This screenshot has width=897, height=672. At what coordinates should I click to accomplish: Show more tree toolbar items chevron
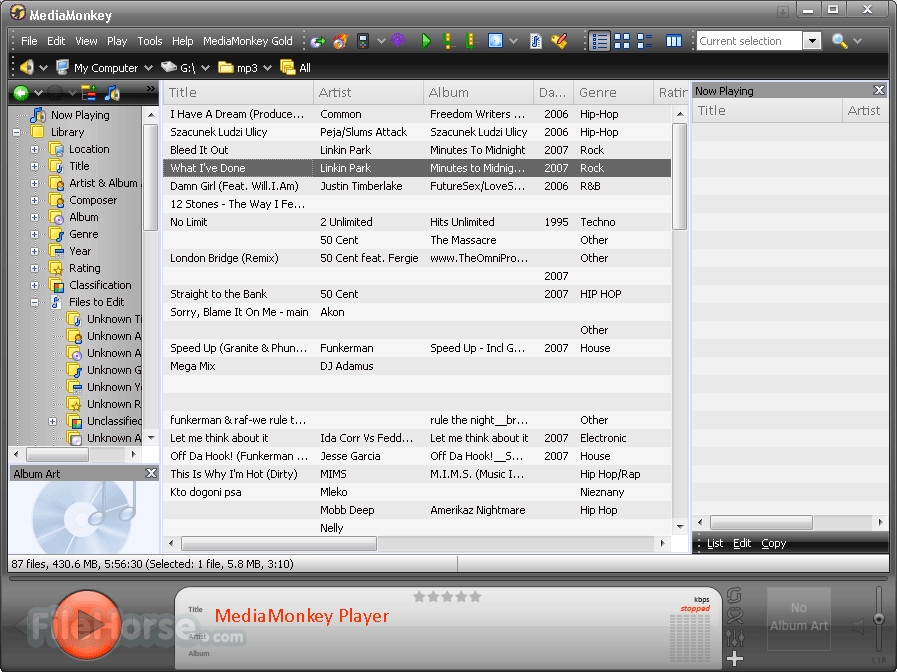150,88
